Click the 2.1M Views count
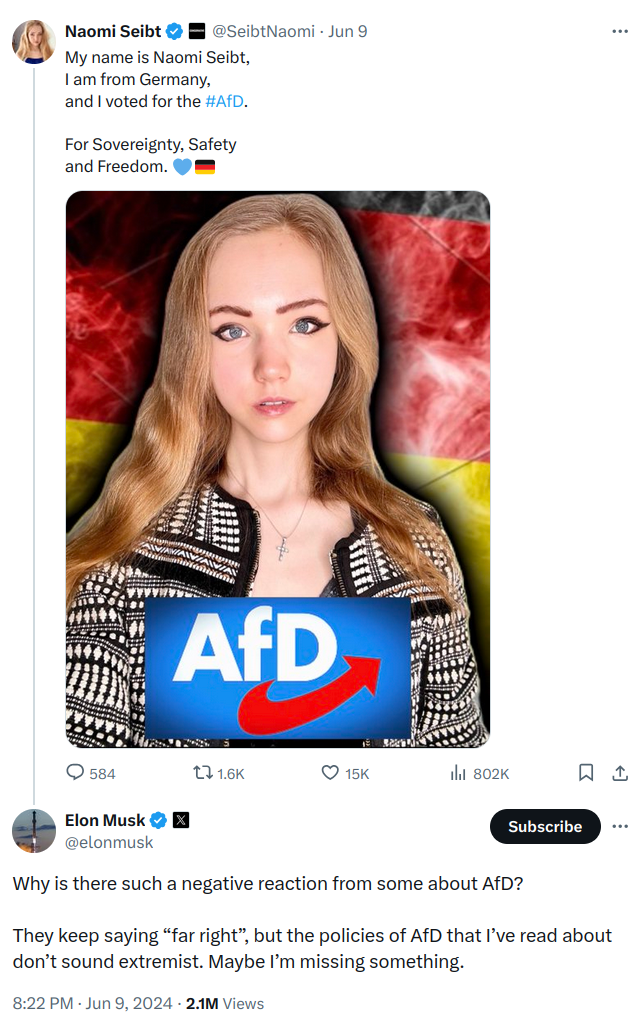 (x=225, y=1003)
